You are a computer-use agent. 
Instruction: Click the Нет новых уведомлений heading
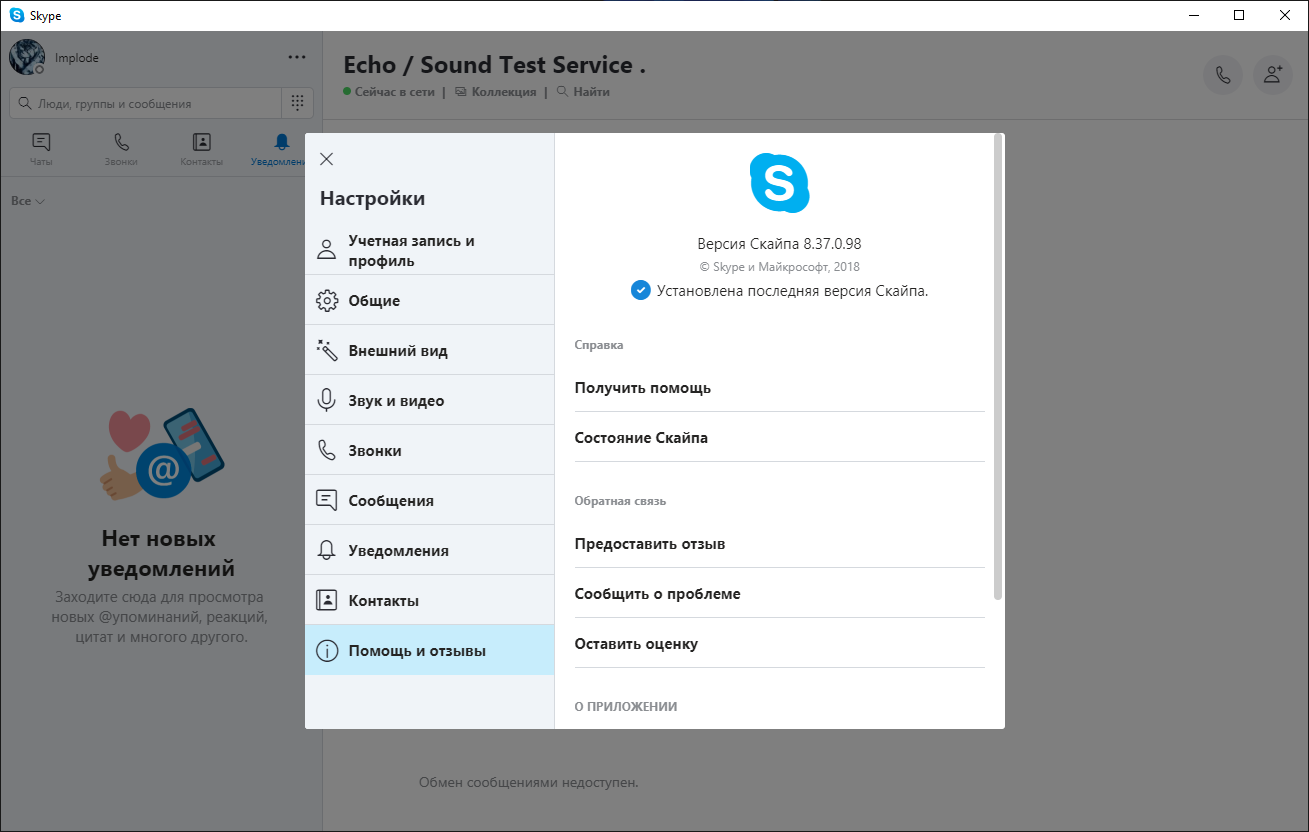pos(161,554)
